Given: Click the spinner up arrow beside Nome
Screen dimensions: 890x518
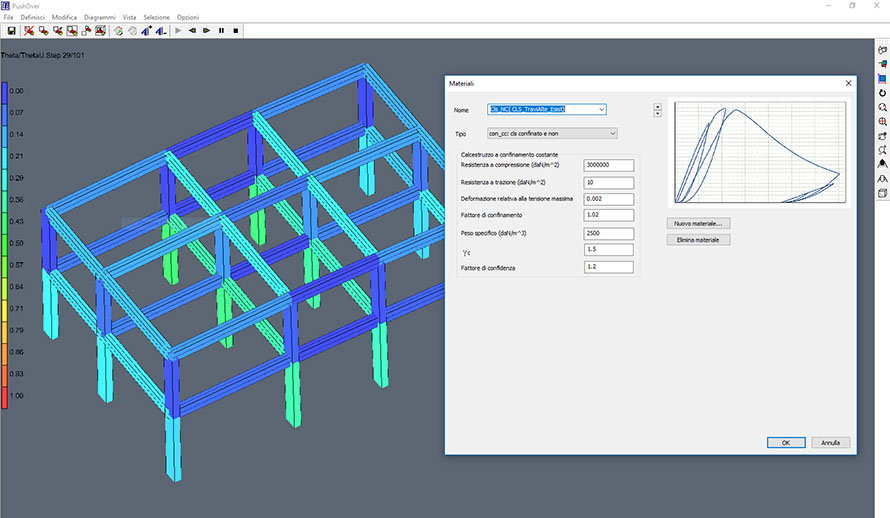Looking at the screenshot, I should pos(657,106).
